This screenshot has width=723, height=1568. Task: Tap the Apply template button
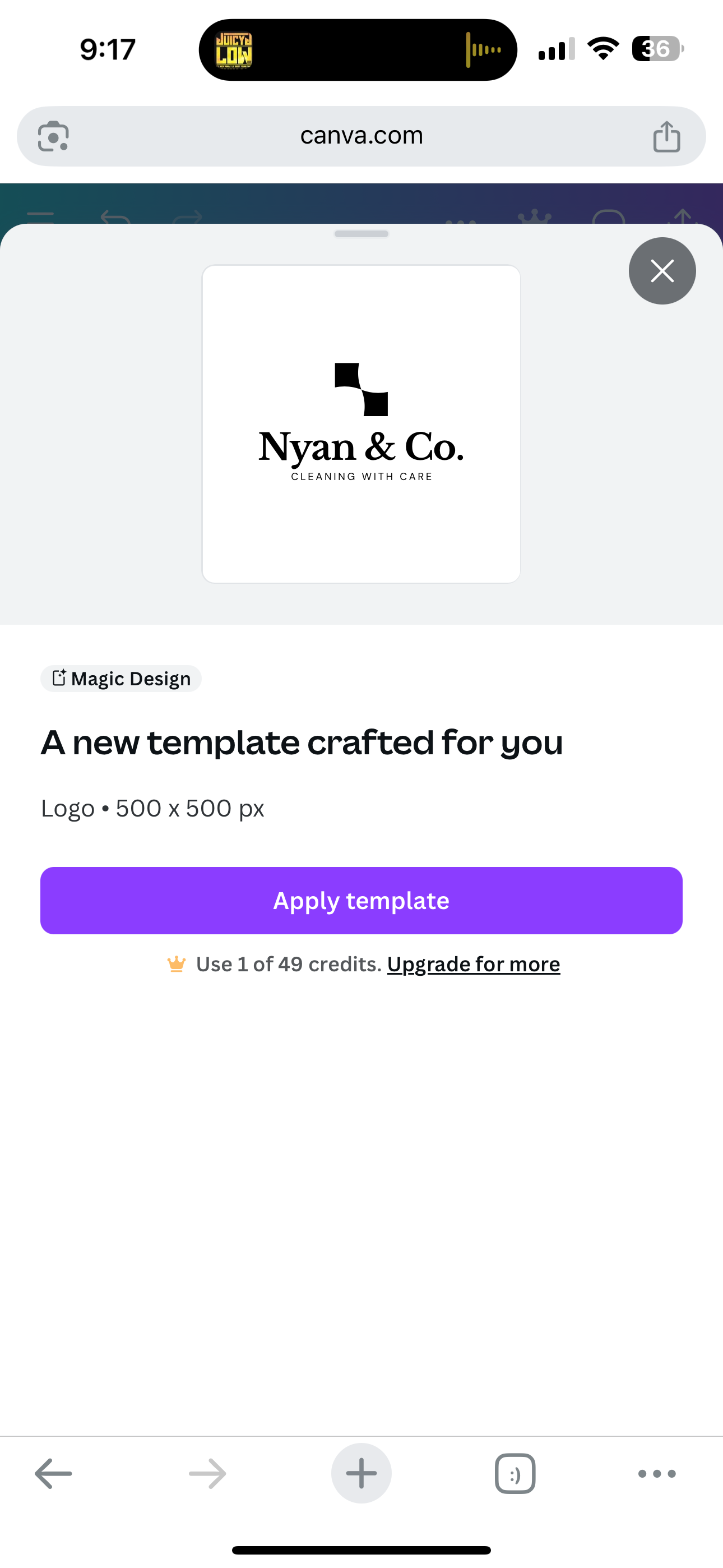pos(361,900)
